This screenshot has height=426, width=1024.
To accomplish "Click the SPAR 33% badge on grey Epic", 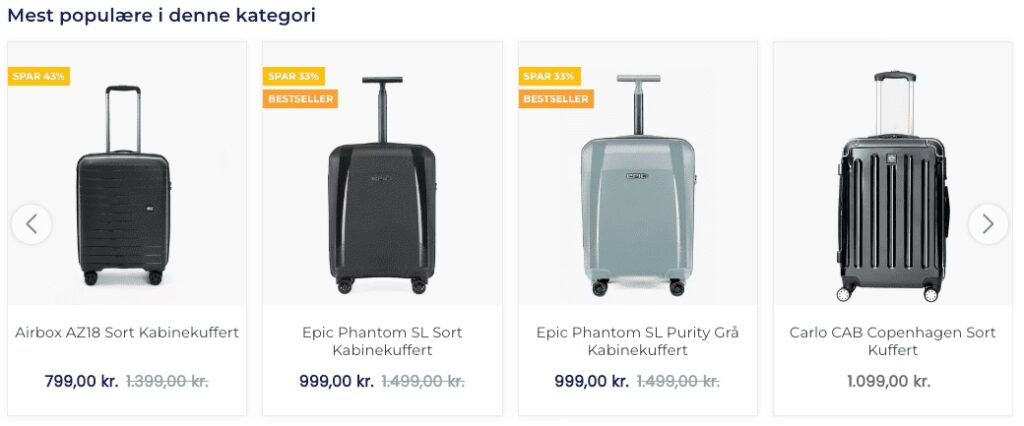I will click(x=549, y=76).
